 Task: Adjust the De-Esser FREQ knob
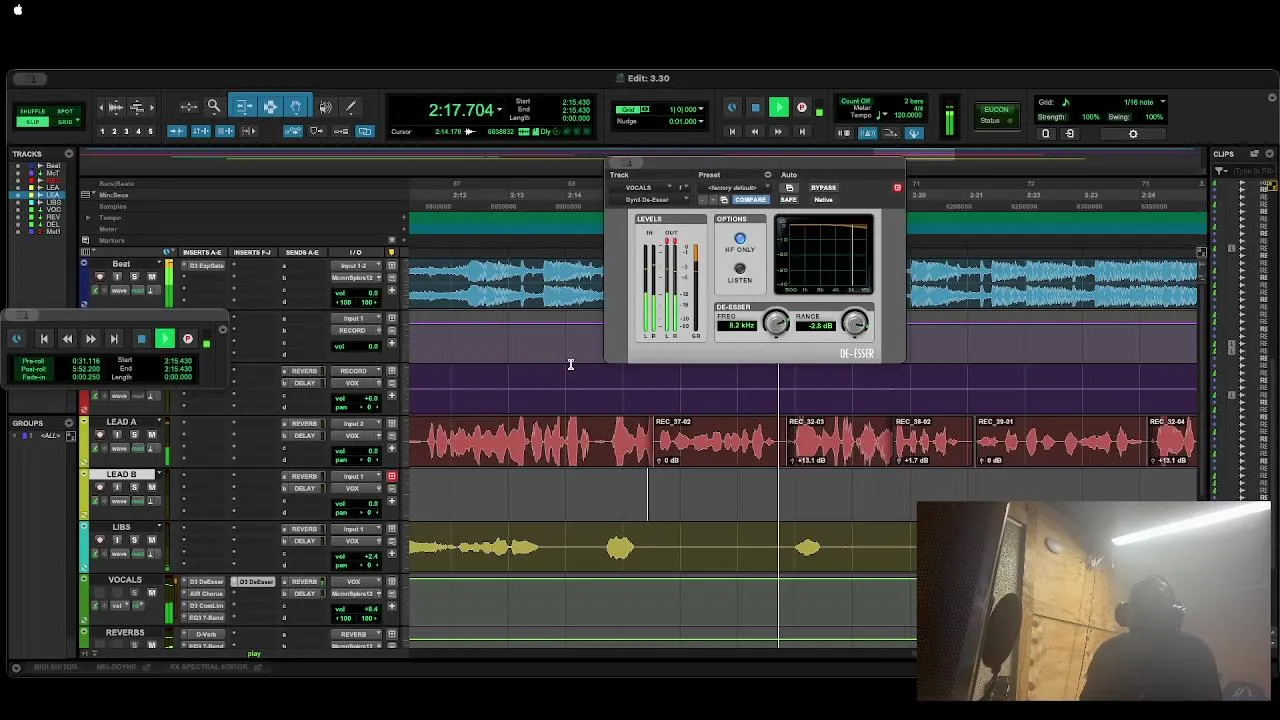(x=775, y=322)
